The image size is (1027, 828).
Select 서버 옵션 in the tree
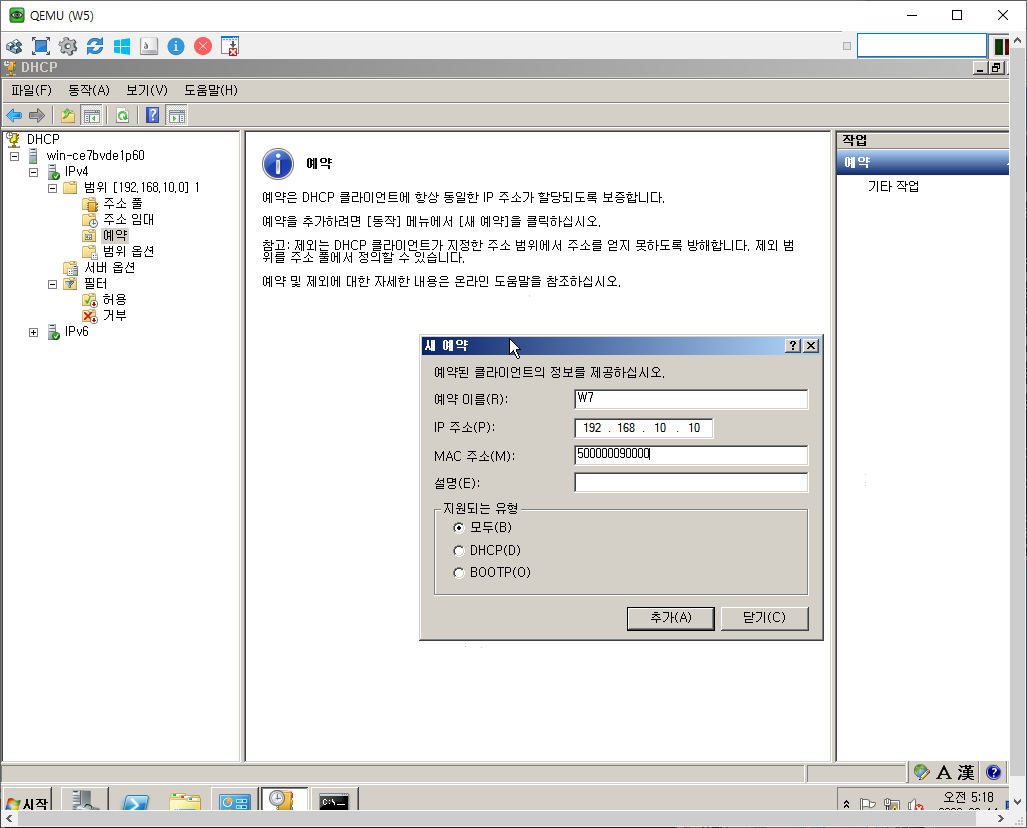(x=109, y=267)
